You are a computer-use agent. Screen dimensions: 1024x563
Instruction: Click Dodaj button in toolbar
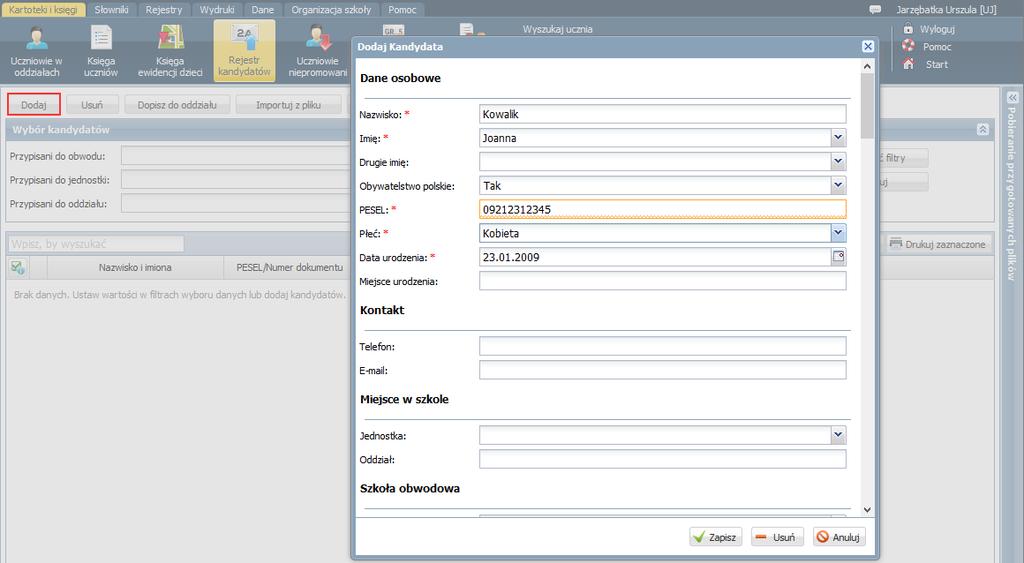click(x=34, y=105)
